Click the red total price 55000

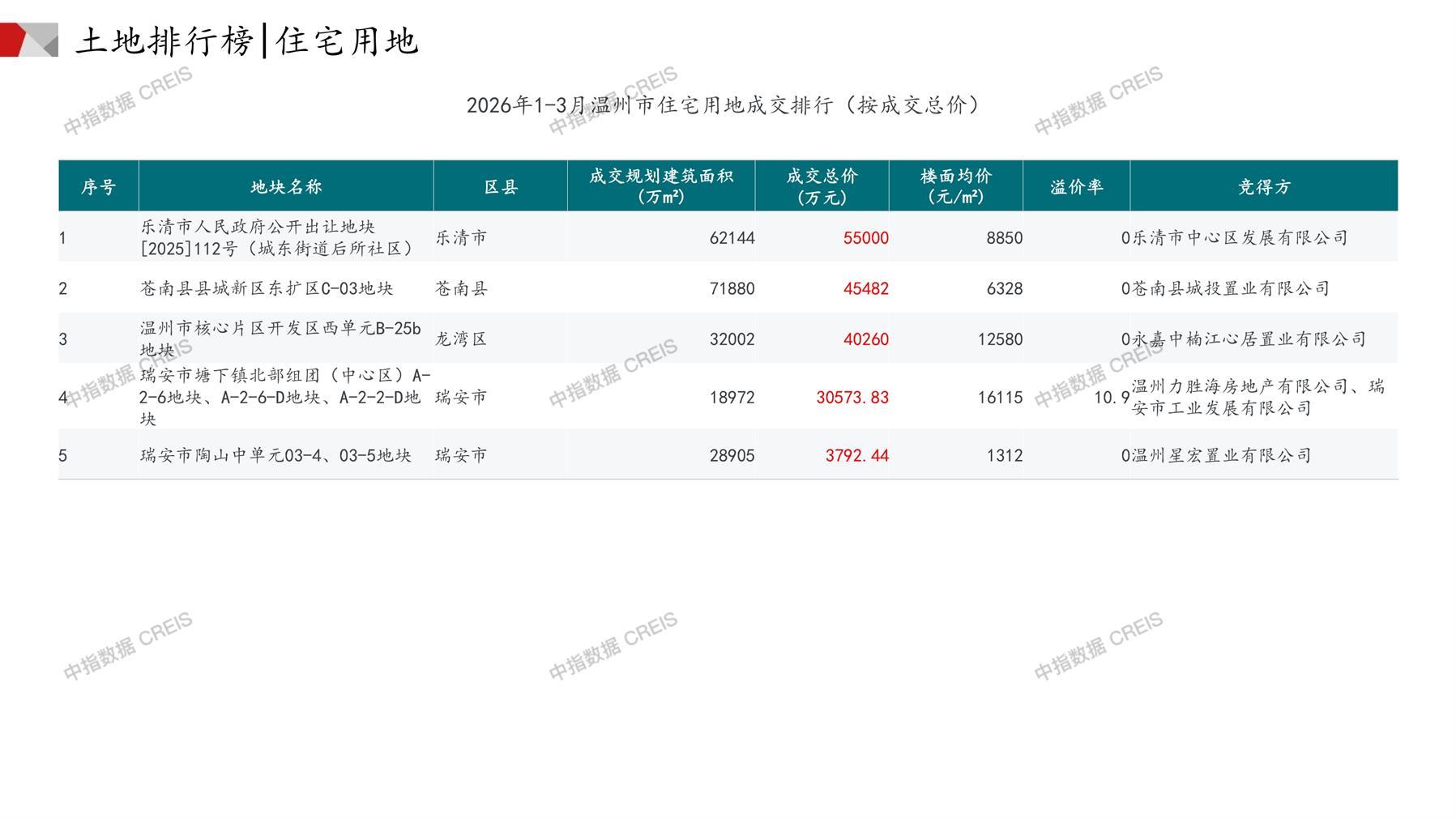pyautogui.click(x=865, y=238)
